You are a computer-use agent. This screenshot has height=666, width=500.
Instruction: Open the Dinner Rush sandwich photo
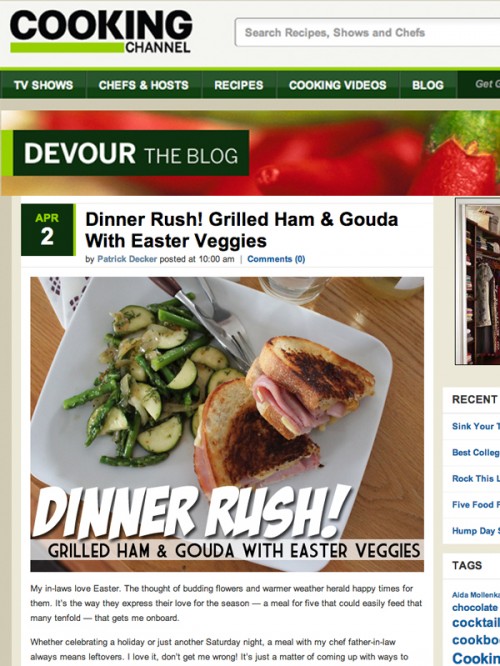[x=227, y=424]
